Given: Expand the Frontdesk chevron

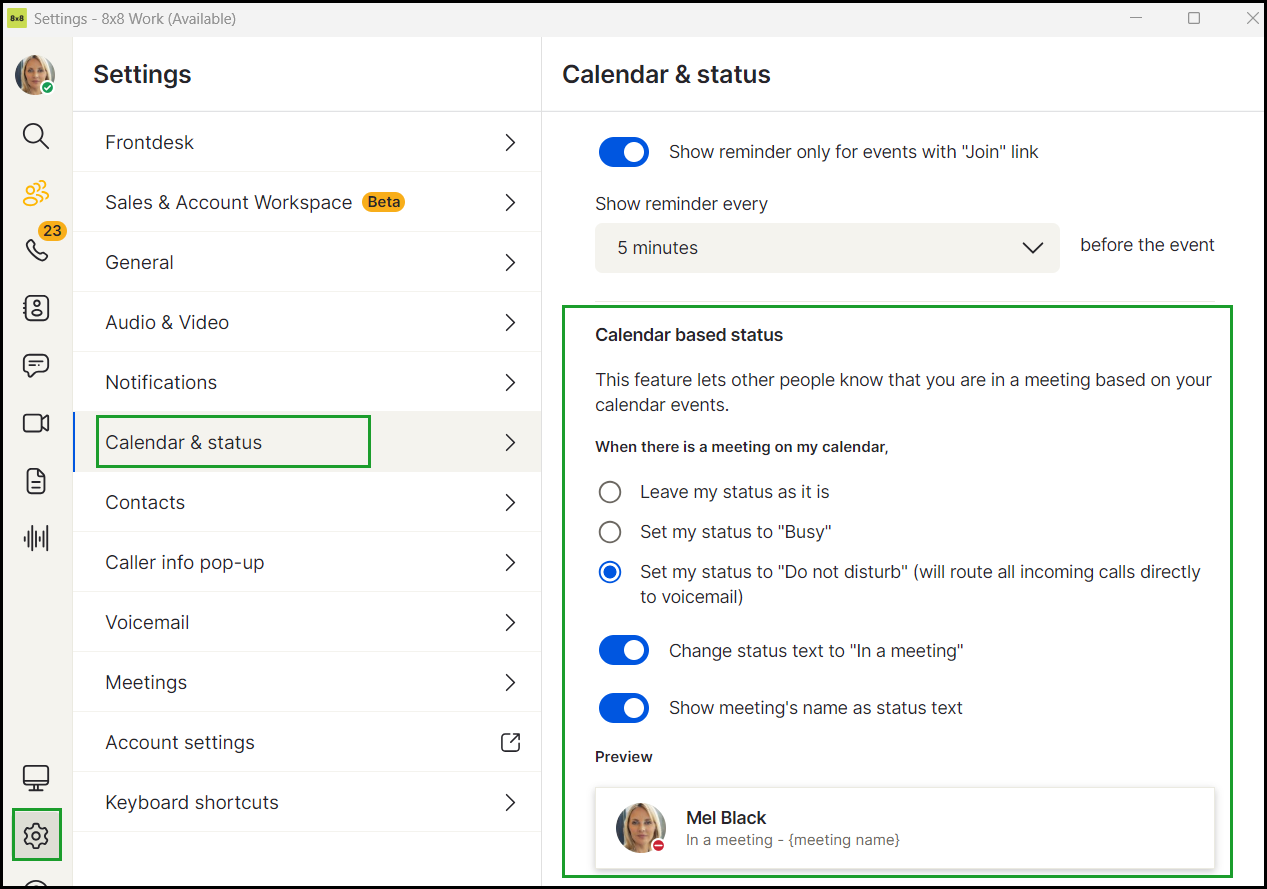Looking at the screenshot, I should (x=510, y=142).
